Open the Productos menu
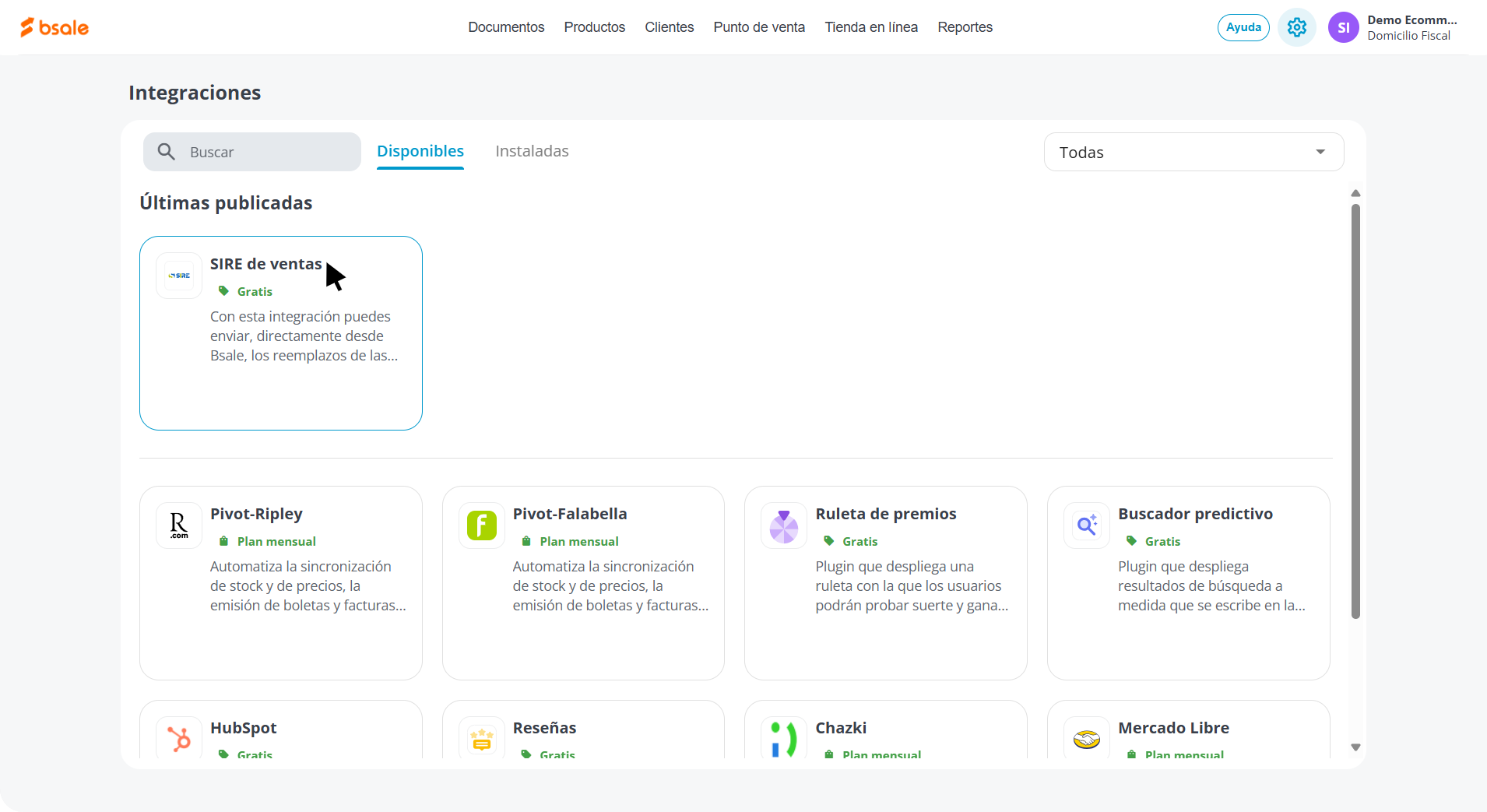1487x812 pixels. click(x=595, y=27)
